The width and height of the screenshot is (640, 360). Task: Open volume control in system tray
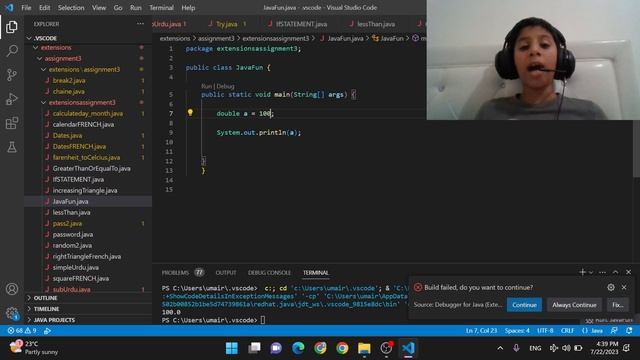tap(566, 348)
